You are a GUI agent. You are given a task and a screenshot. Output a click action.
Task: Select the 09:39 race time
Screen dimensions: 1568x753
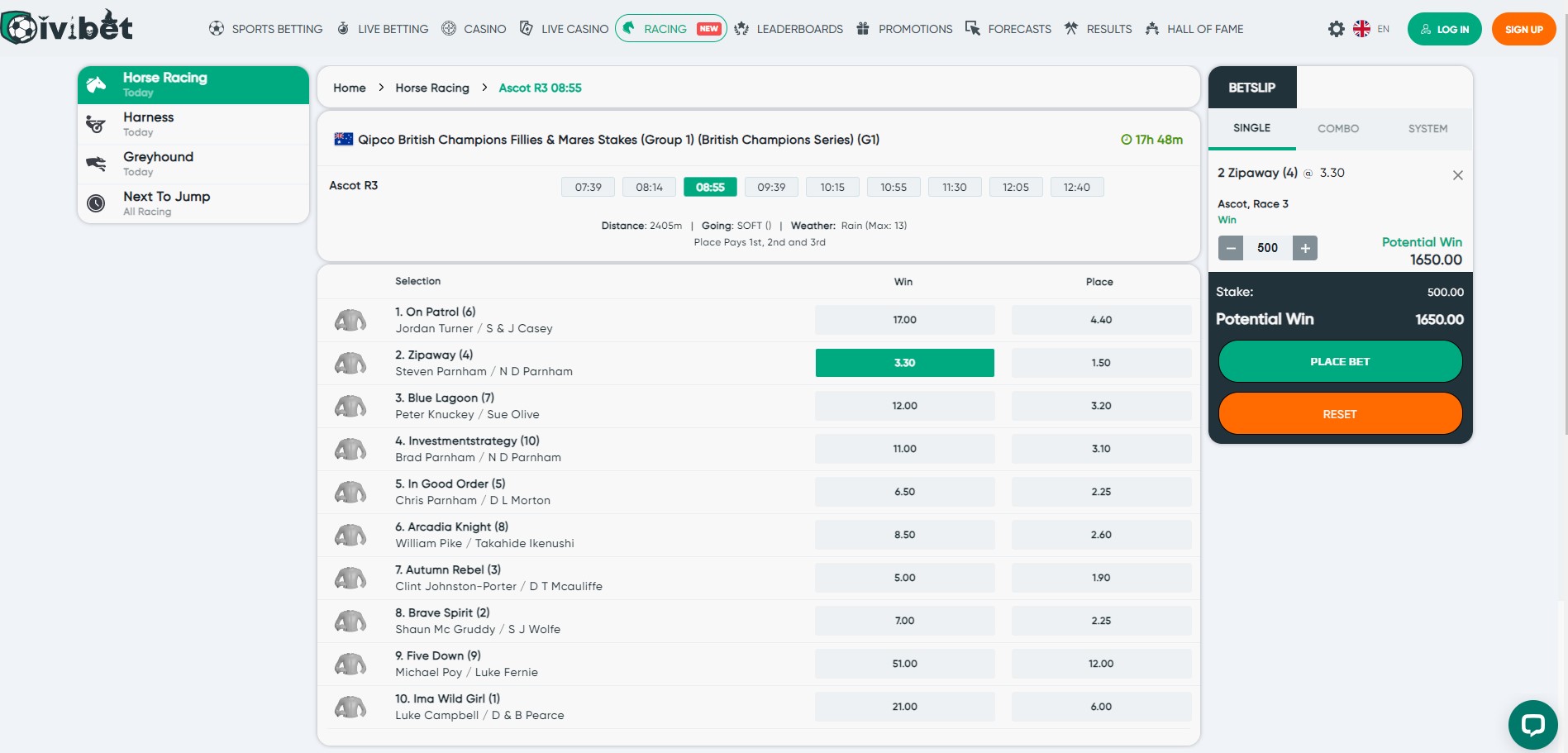click(x=771, y=187)
